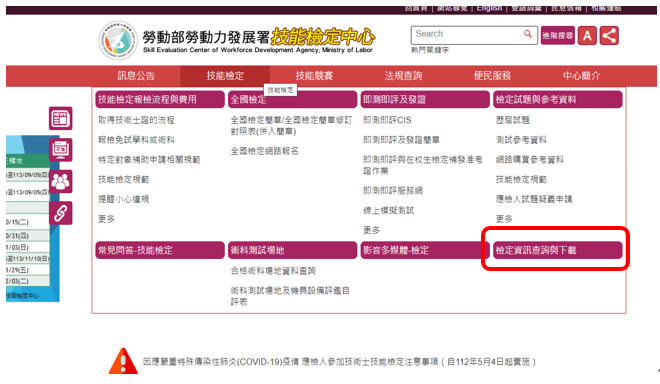Open the 技能競賽 menu

[x=314, y=76]
